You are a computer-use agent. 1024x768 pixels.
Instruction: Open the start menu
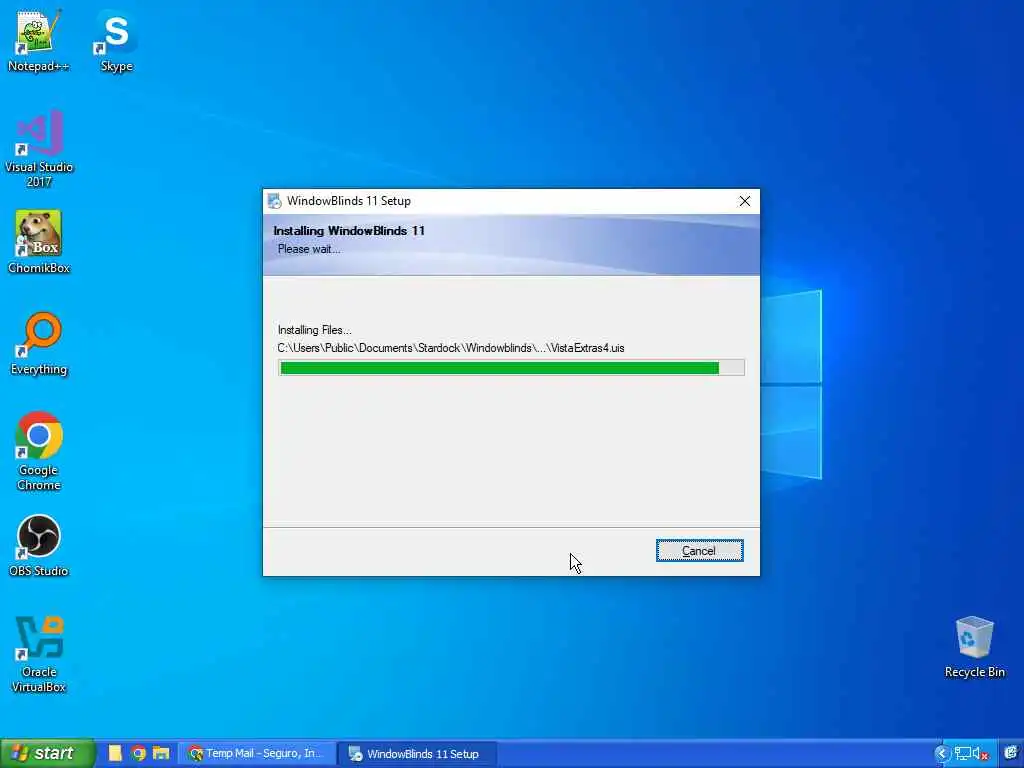(47, 753)
